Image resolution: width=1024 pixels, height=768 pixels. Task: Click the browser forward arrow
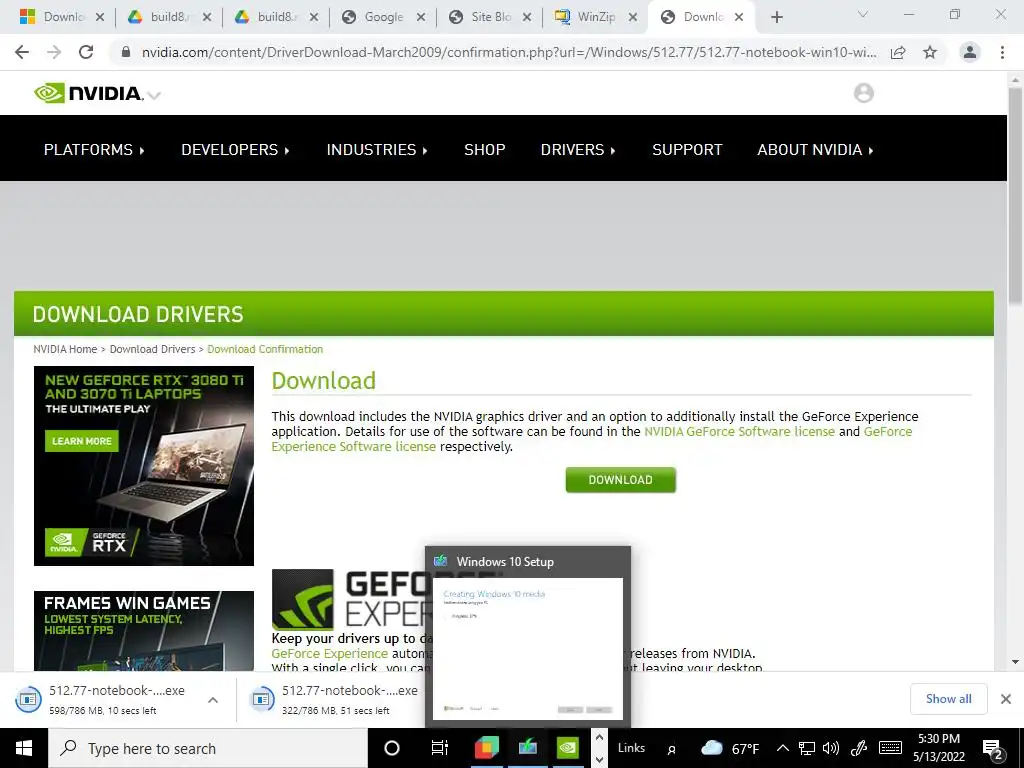click(54, 52)
